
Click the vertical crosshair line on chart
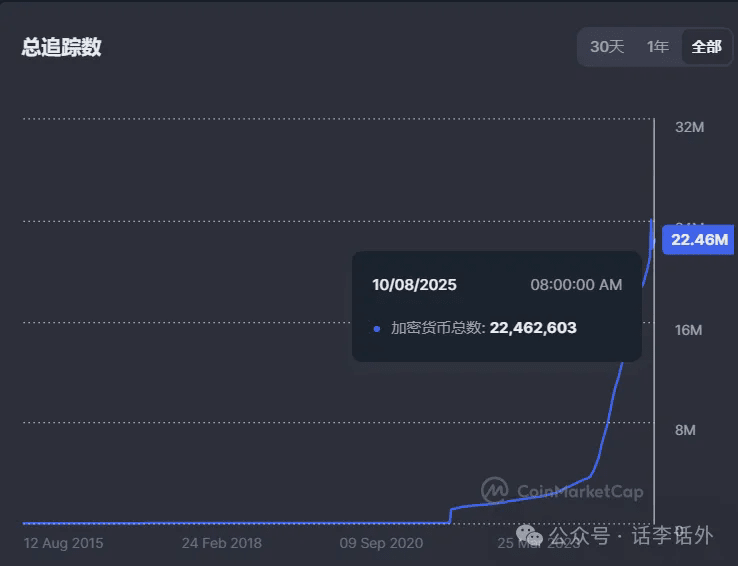[x=654, y=400]
